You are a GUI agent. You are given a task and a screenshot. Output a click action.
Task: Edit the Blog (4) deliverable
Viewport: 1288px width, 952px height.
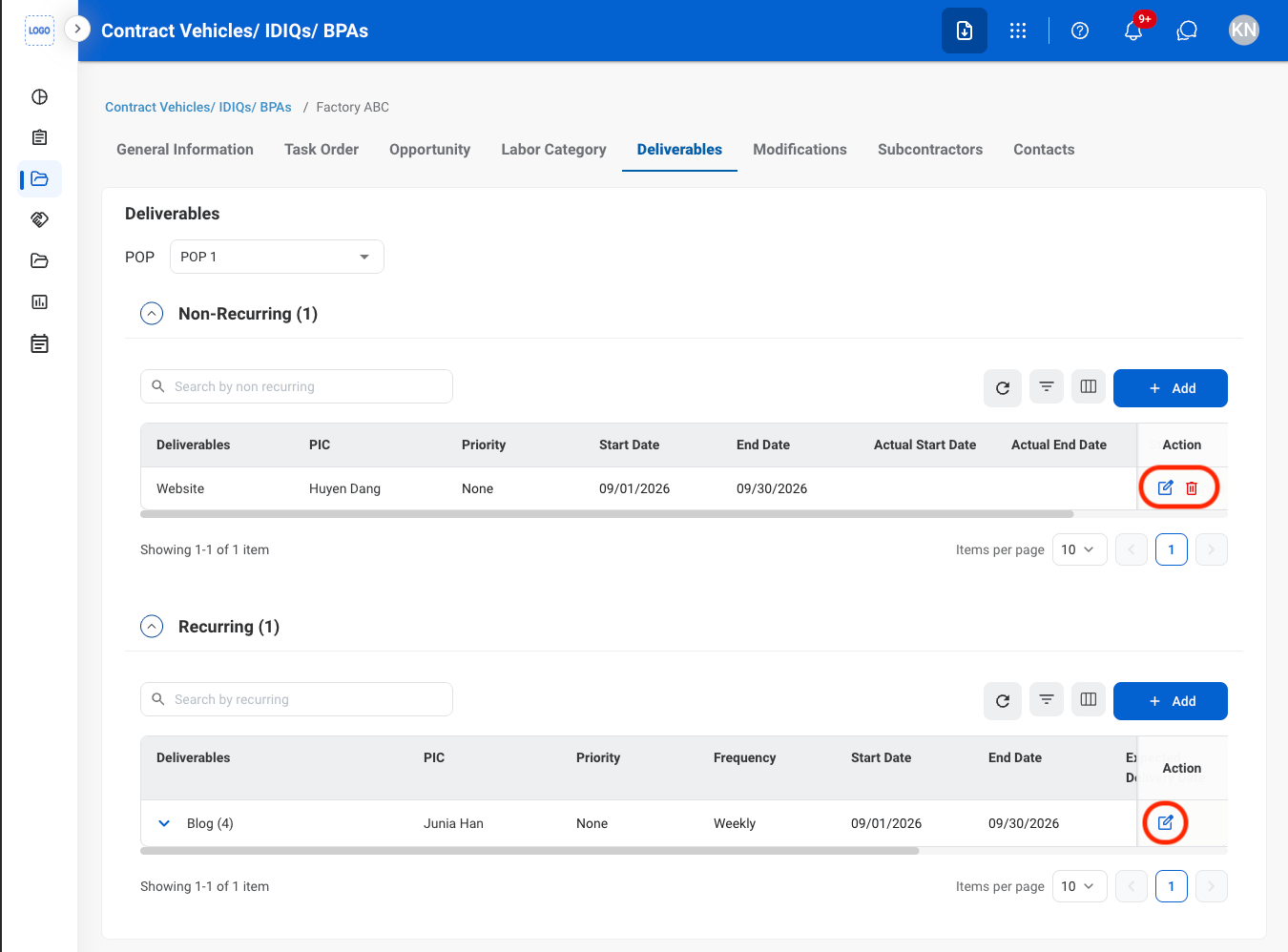pyautogui.click(x=1165, y=822)
